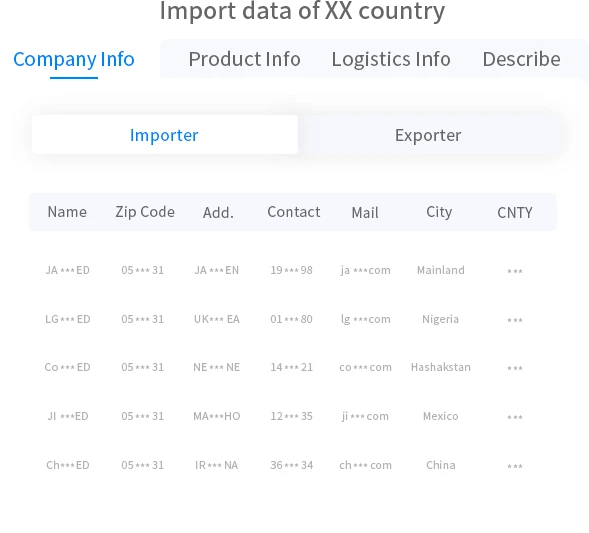Image resolution: width=589 pixels, height=533 pixels.
Task: Select the Importer toggle option
Action: point(165,135)
